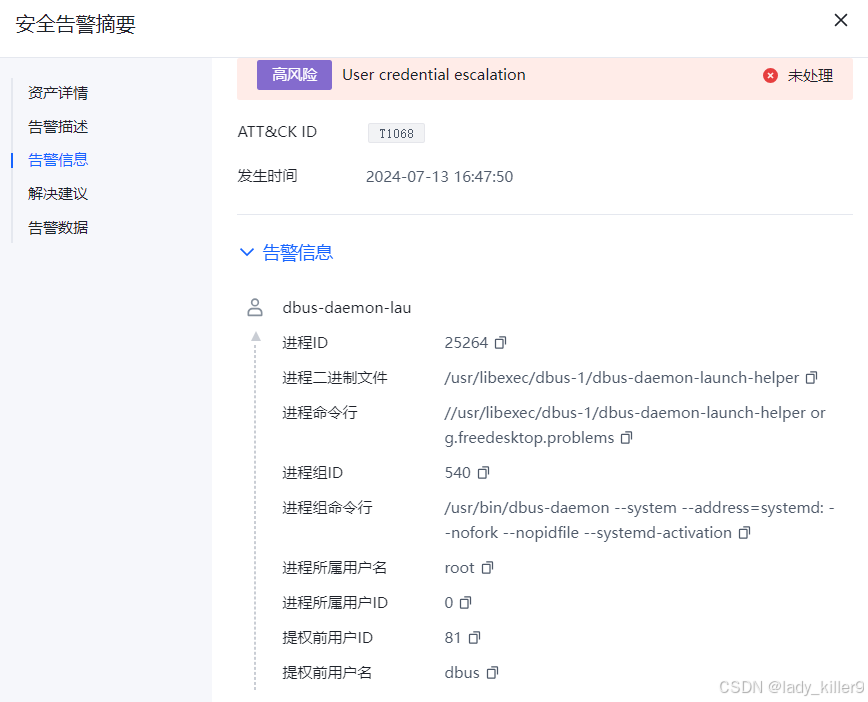Click the alert title User credential escalation
The height and width of the screenshot is (702, 868).
tap(433, 74)
